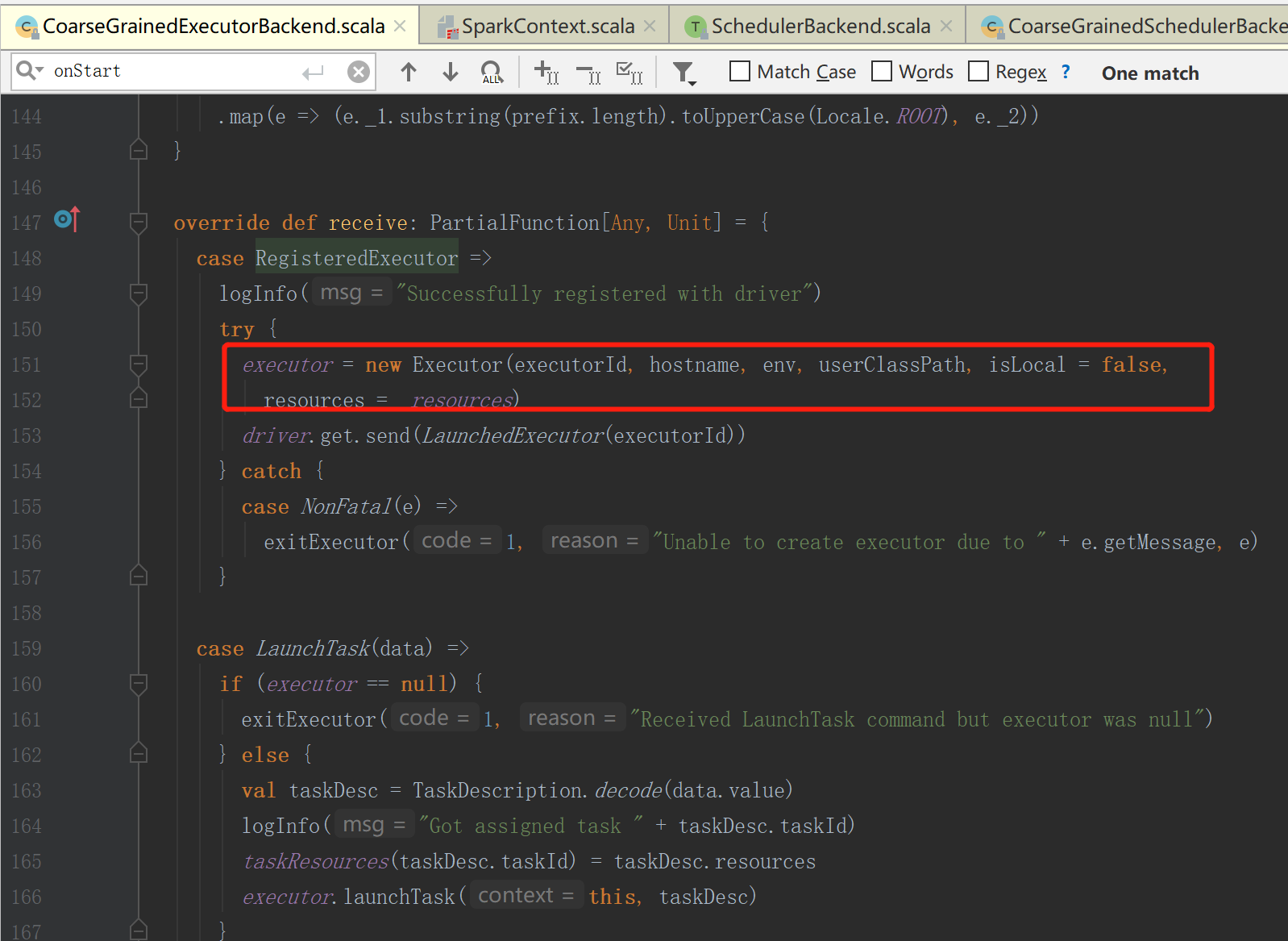Collapse fold marker at line 149
The width and height of the screenshot is (1288, 941).
[139, 293]
